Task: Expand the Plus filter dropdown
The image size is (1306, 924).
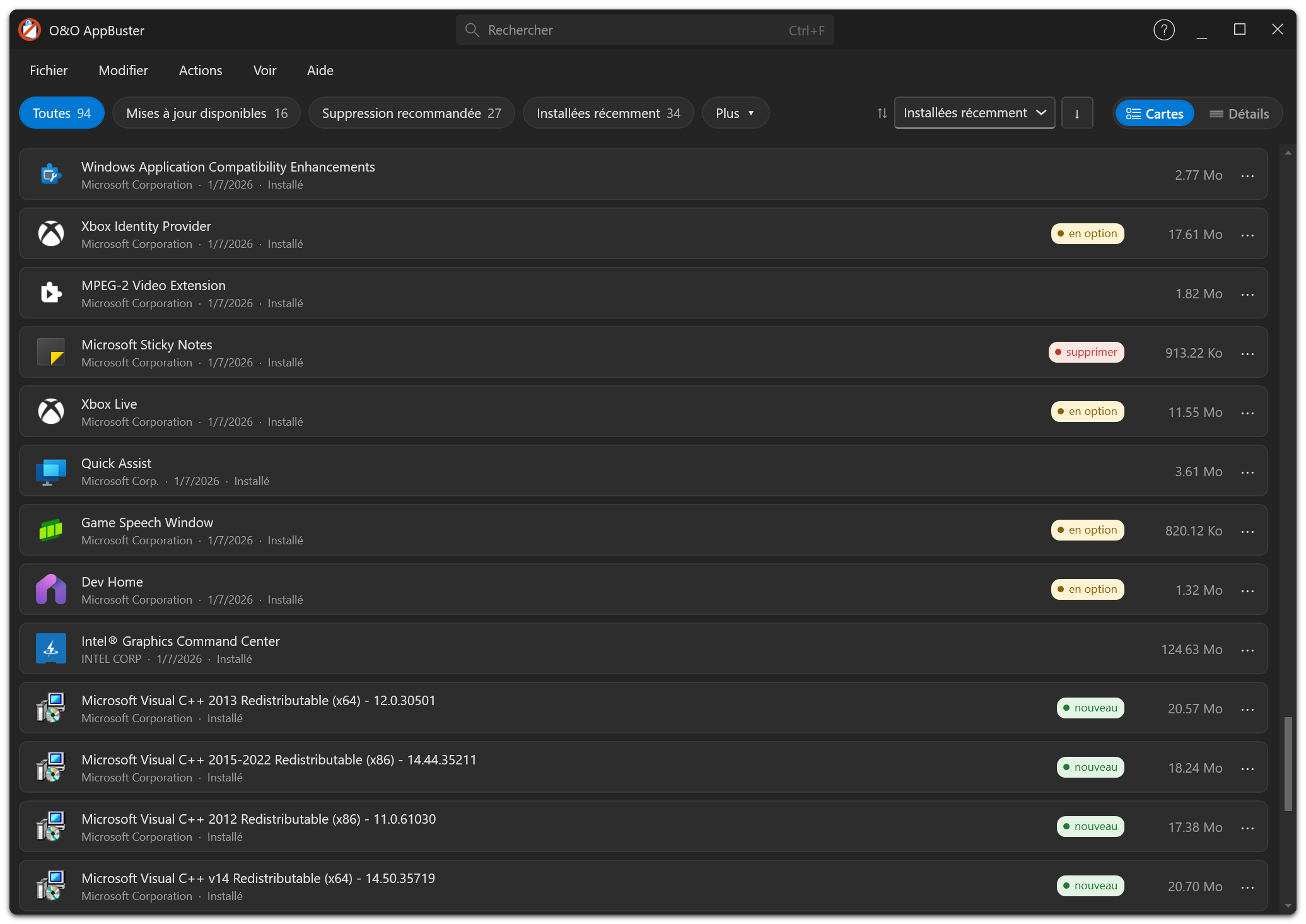Action: tap(735, 113)
